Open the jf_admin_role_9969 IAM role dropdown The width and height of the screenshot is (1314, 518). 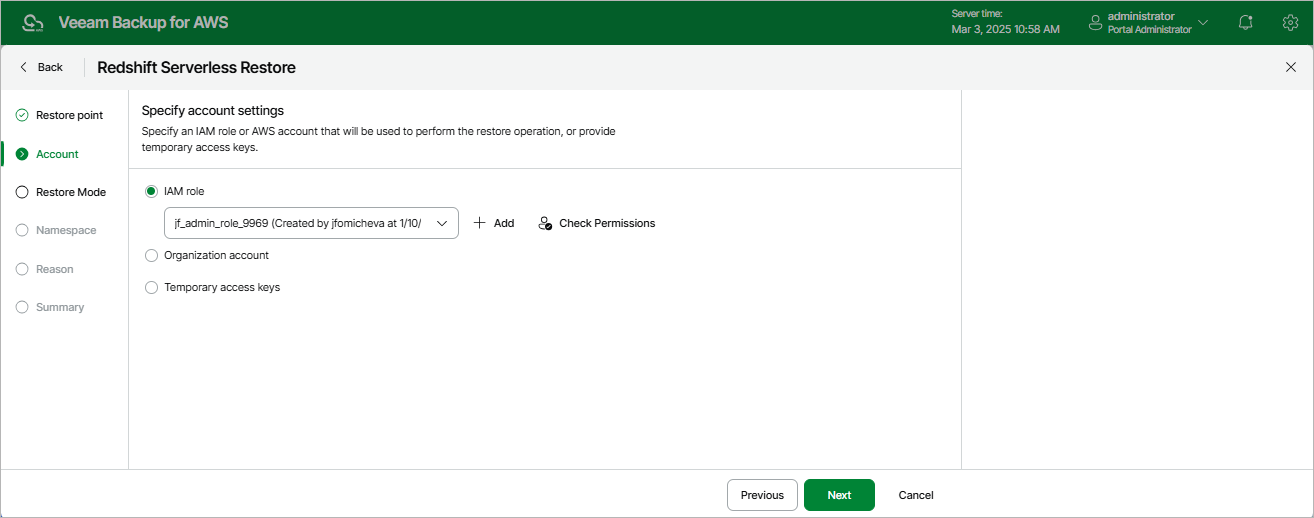310,223
